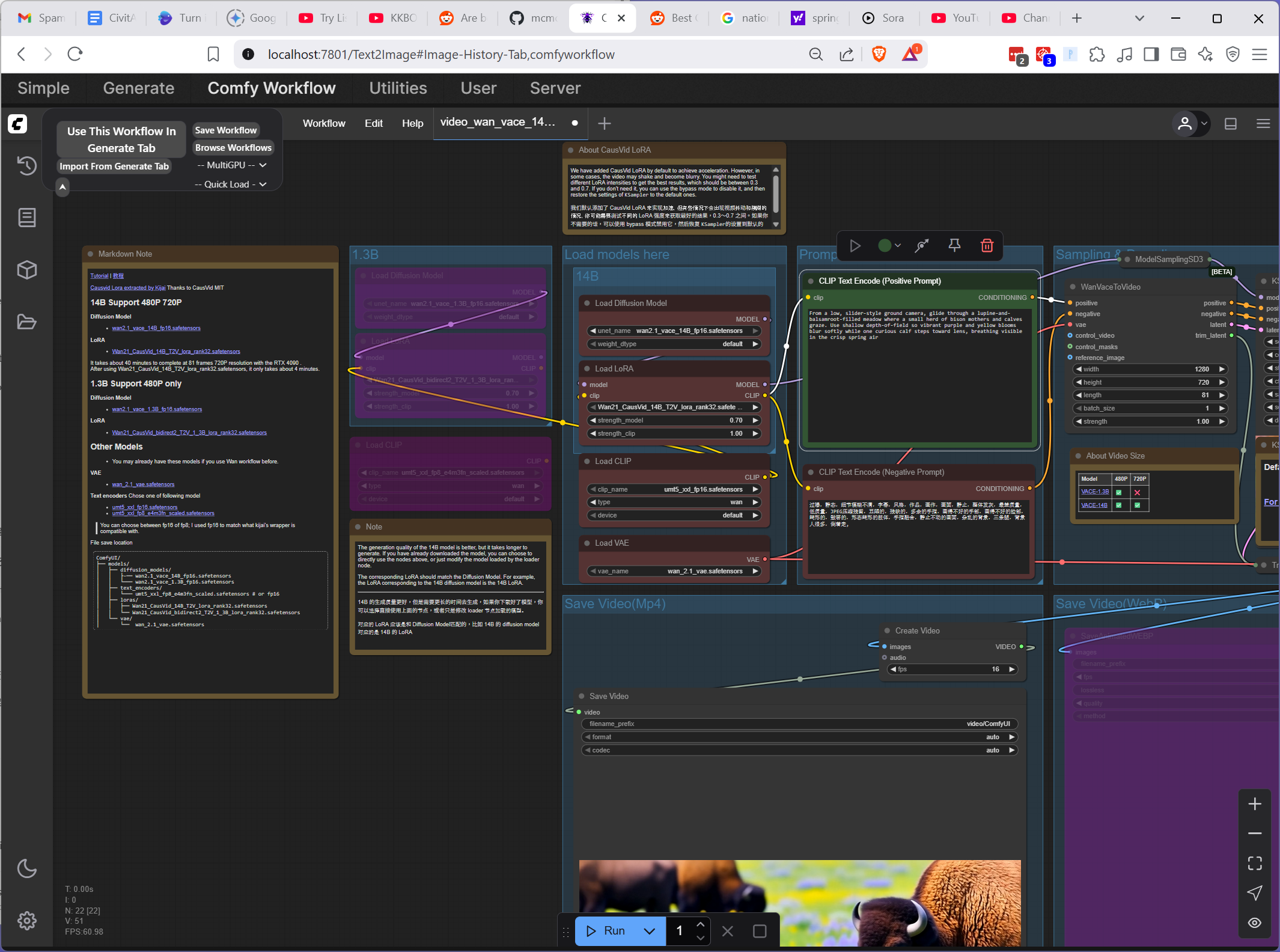1280x952 pixels.
Task: Toggle dark mode moon icon
Action: coord(26,868)
